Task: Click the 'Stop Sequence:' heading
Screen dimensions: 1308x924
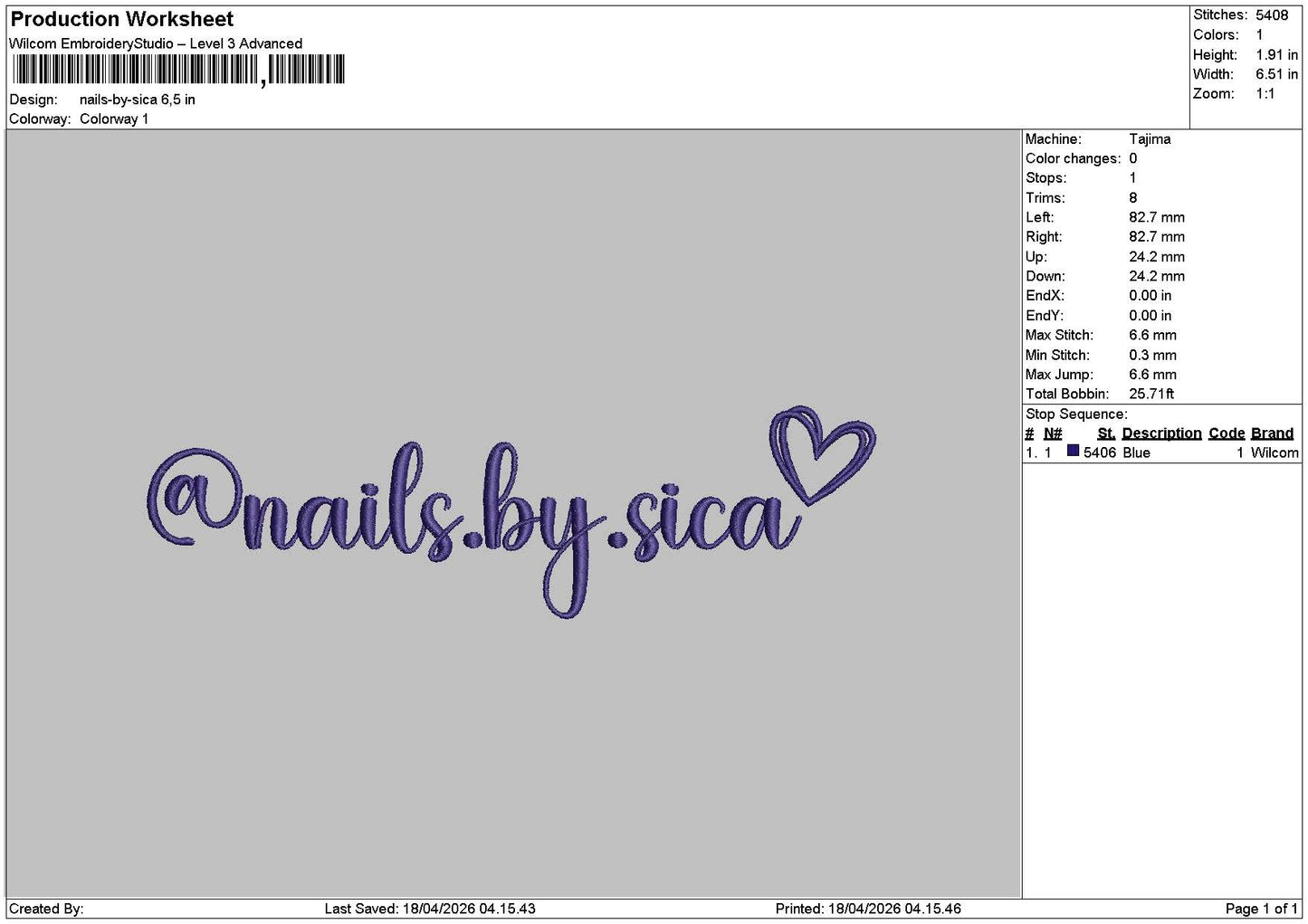Action: (1076, 414)
